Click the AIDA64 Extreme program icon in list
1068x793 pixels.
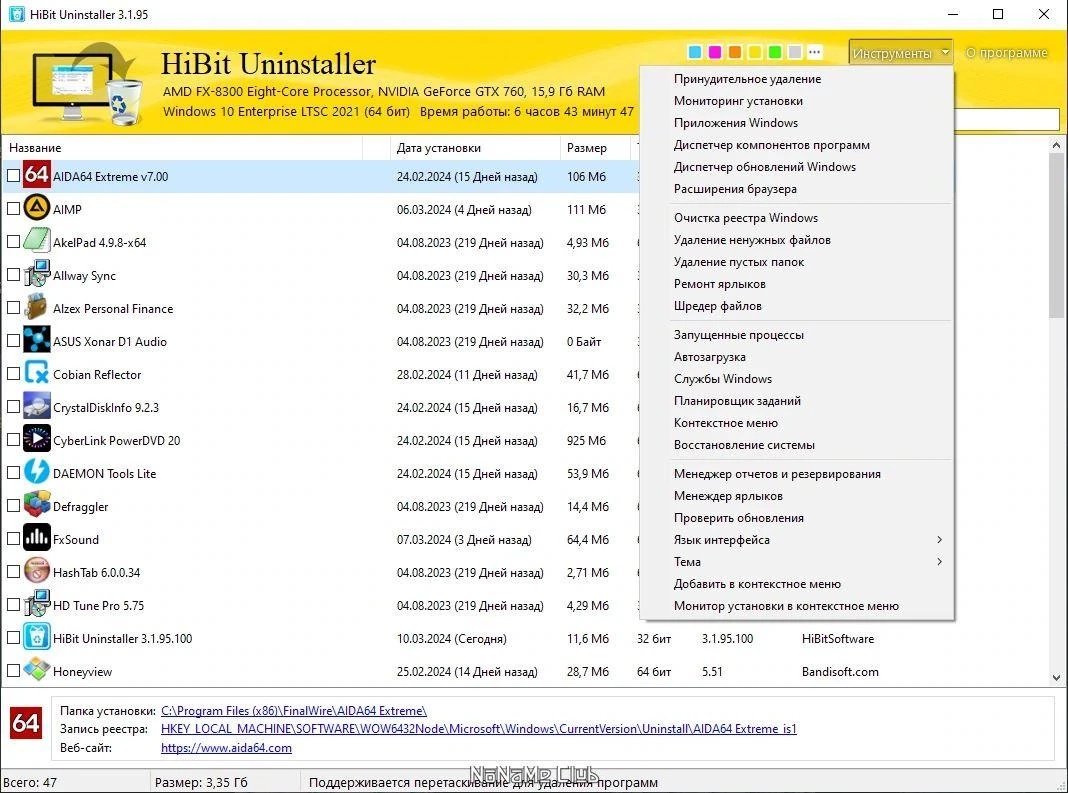[36, 175]
